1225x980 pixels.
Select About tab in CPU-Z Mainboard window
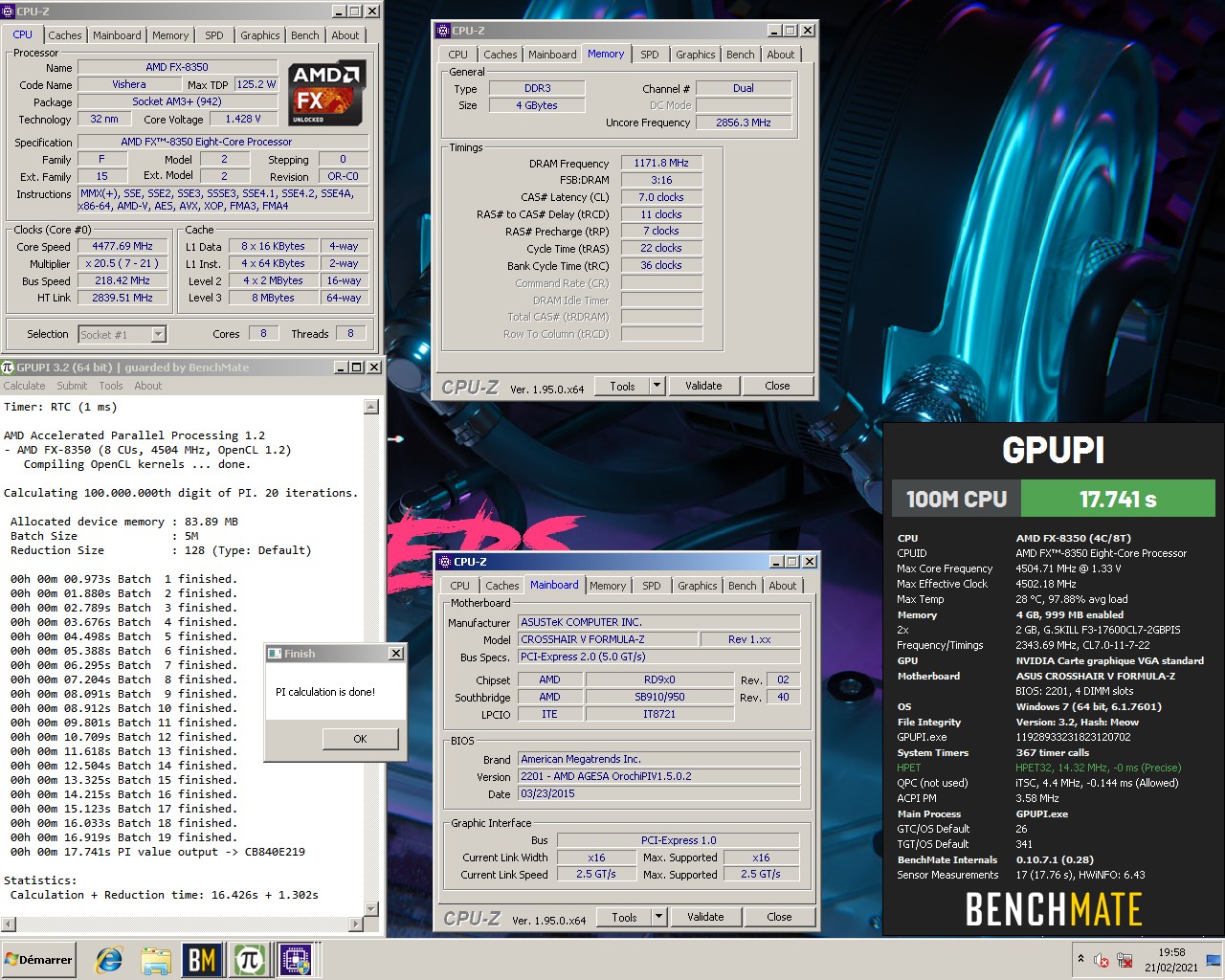coord(783,586)
